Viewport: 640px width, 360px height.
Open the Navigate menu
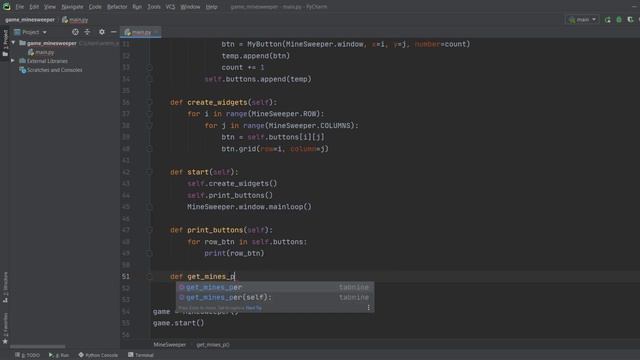pyautogui.click(x=72, y=7)
